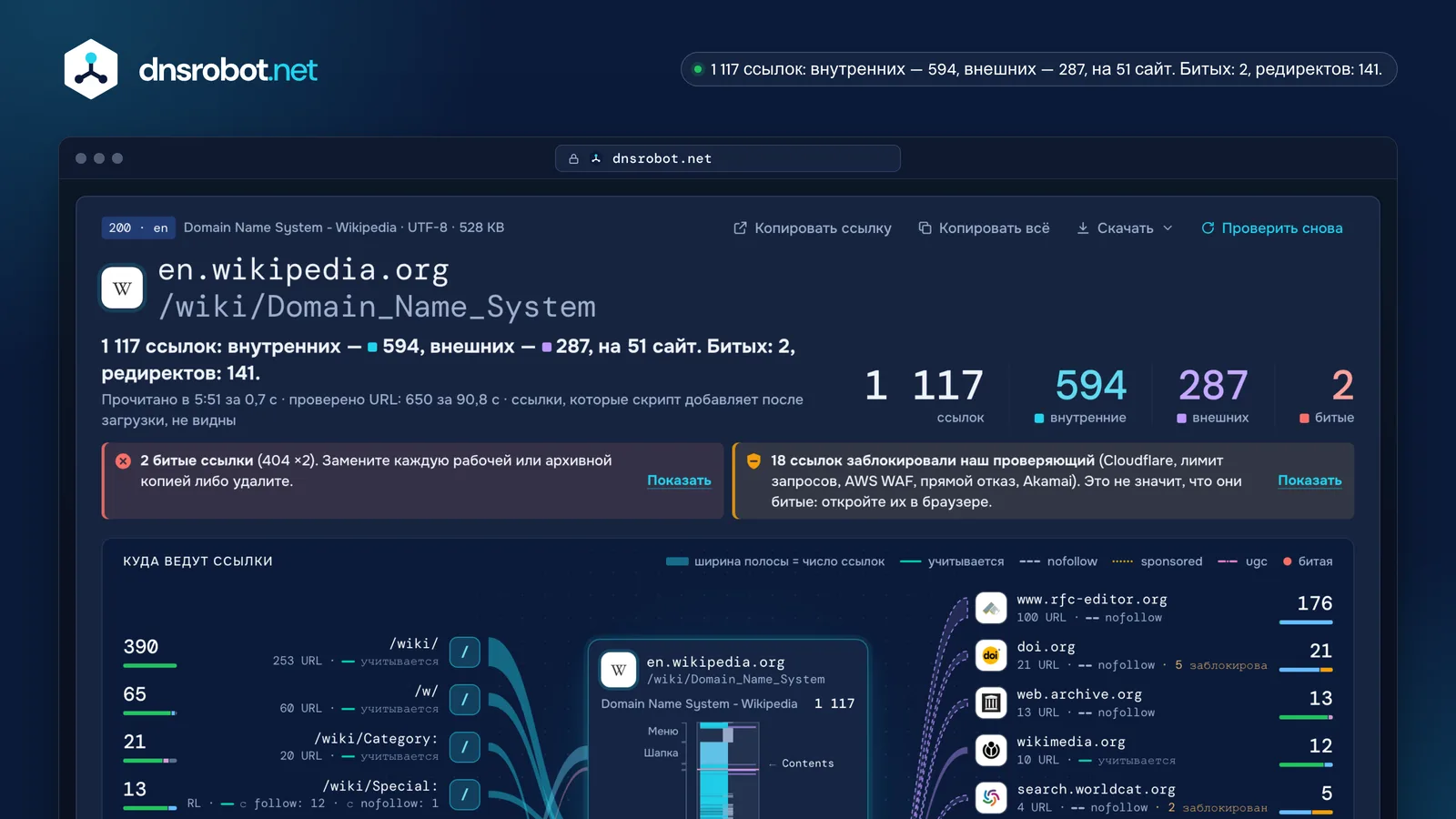Click Копировать ссылку button
Viewport: 1456px width, 819px height.
[x=813, y=228]
